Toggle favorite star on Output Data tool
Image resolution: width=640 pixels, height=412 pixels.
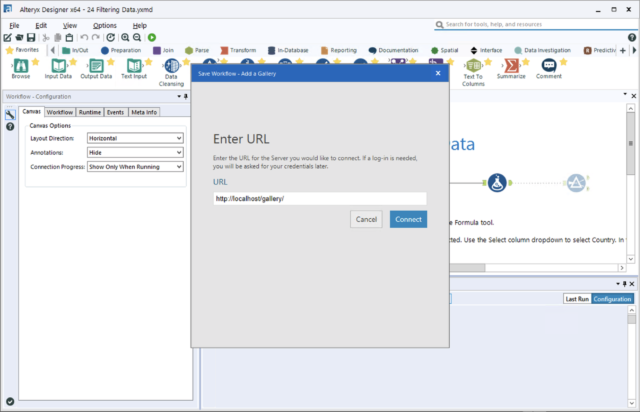click(x=111, y=62)
